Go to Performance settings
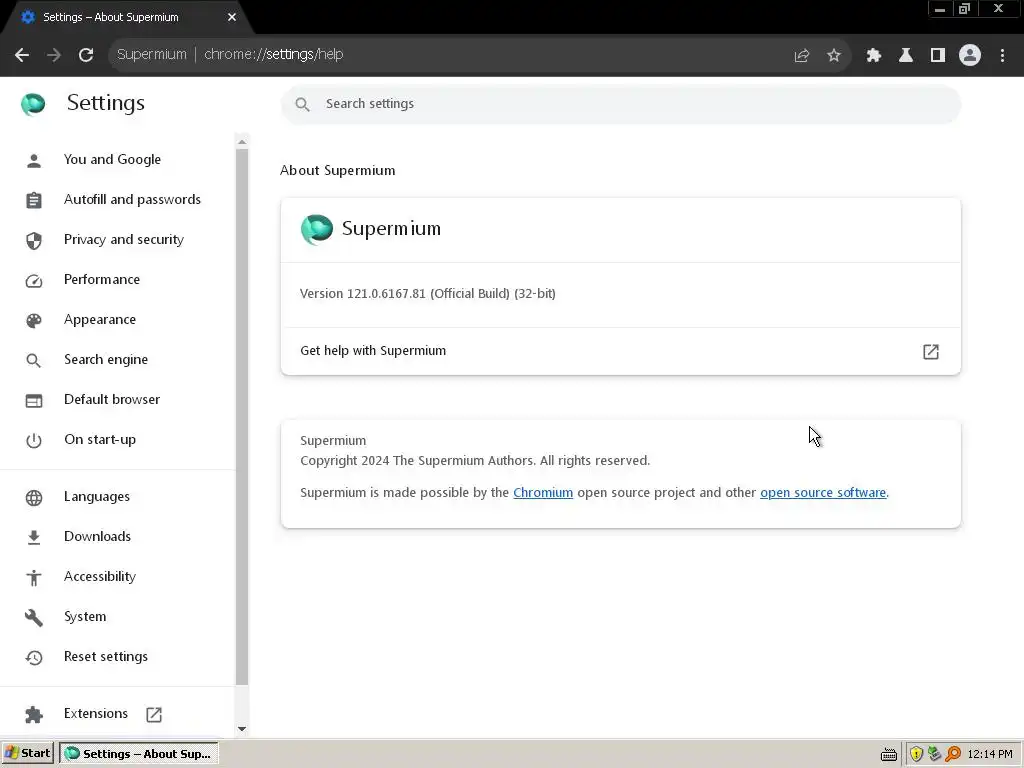 point(102,279)
